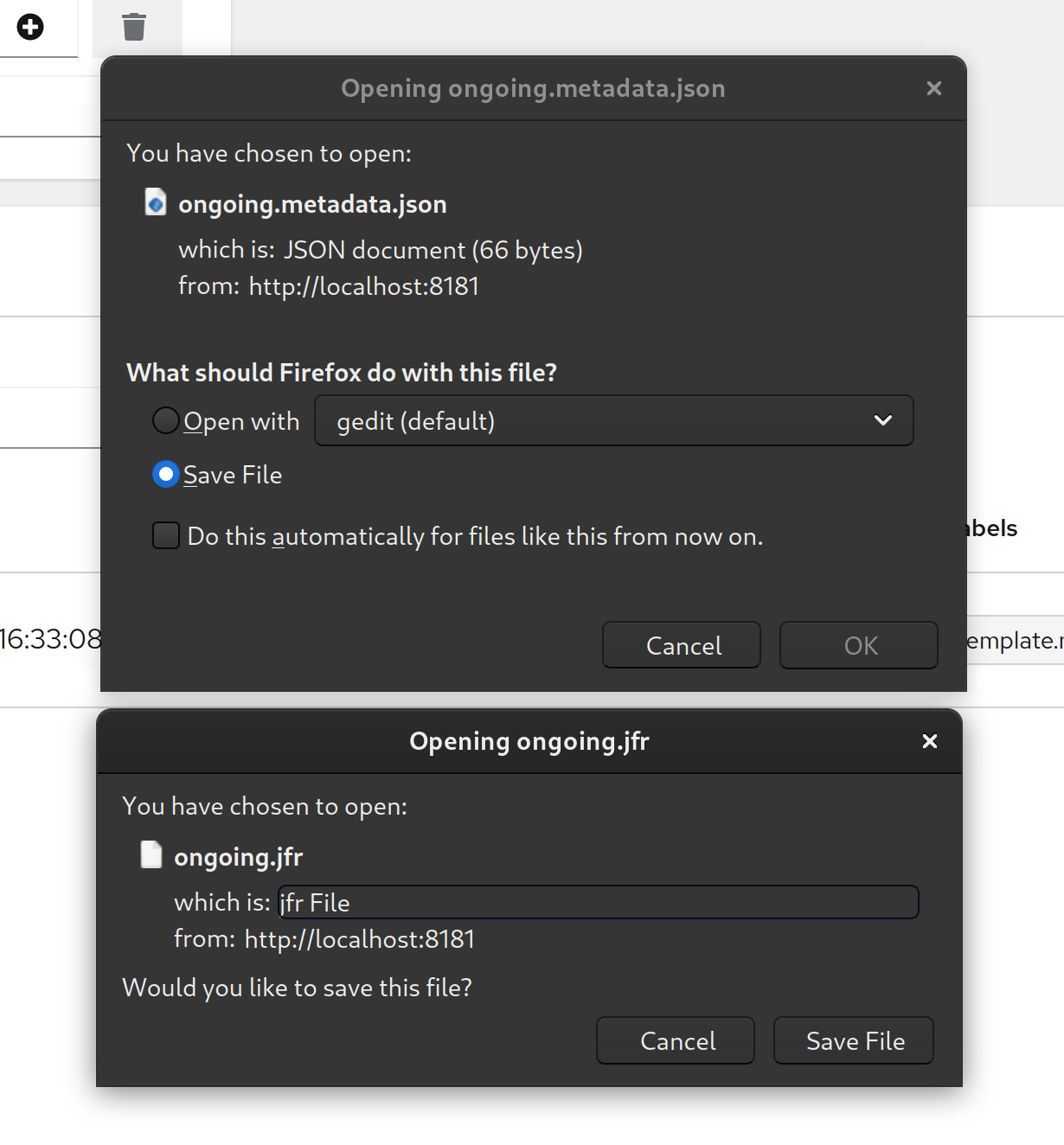The image size is (1064, 1145).
Task: Click the partially hidden template label chip
Action: tap(1015, 640)
